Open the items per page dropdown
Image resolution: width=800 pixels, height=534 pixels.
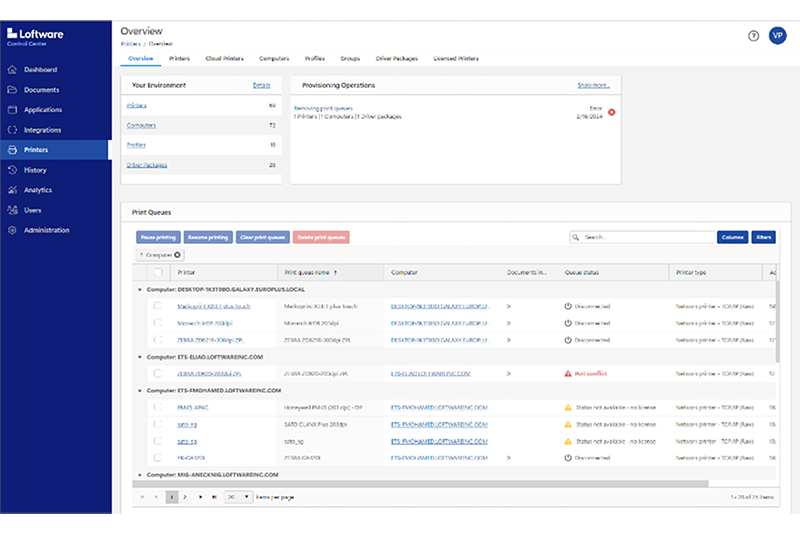point(239,497)
